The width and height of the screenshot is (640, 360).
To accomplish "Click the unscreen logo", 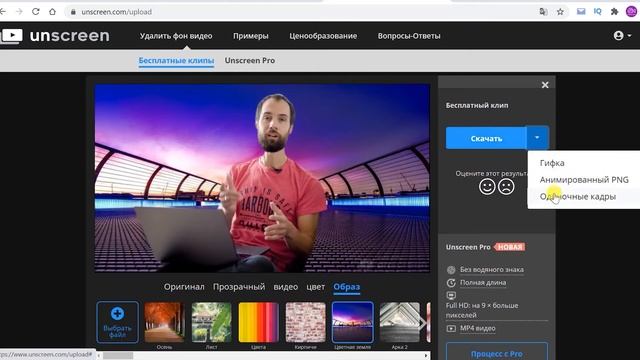I will (x=55, y=36).
